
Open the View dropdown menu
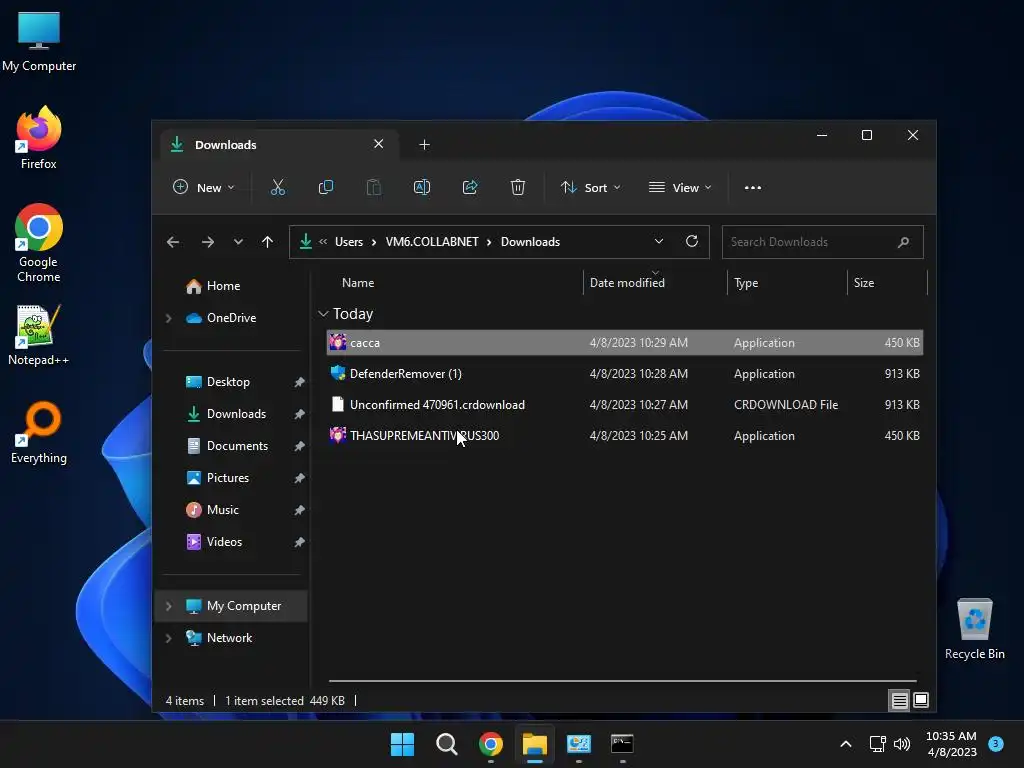pos(680,187)
